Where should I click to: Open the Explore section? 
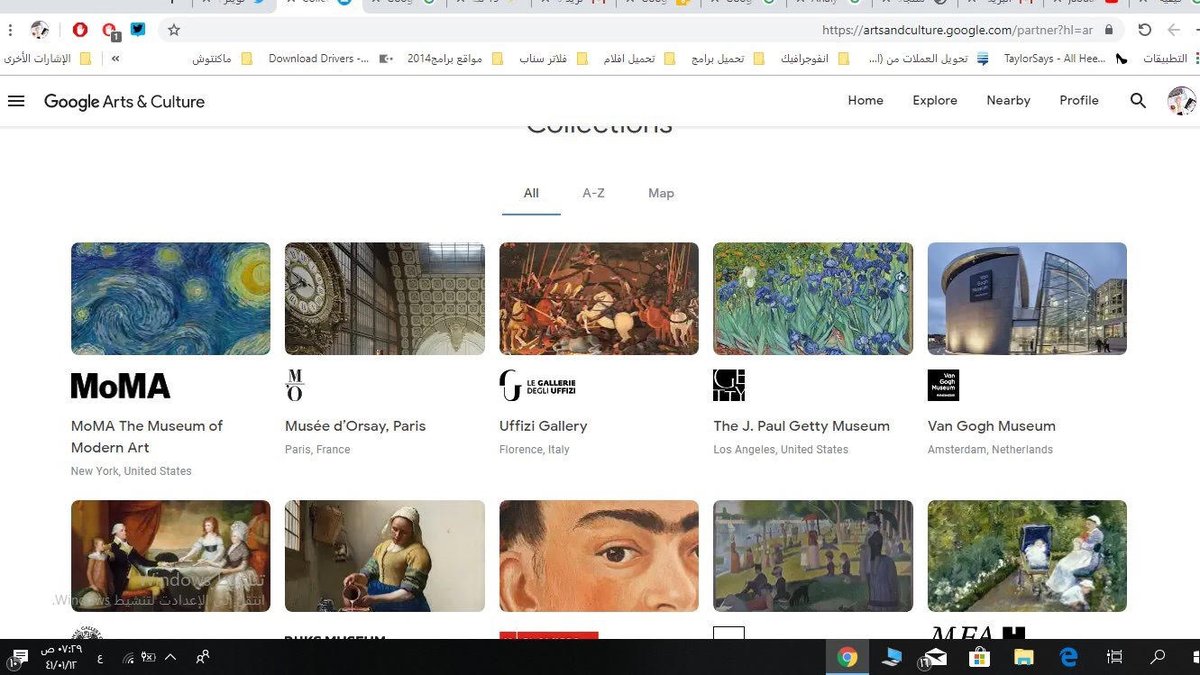[x=935, y=100]
